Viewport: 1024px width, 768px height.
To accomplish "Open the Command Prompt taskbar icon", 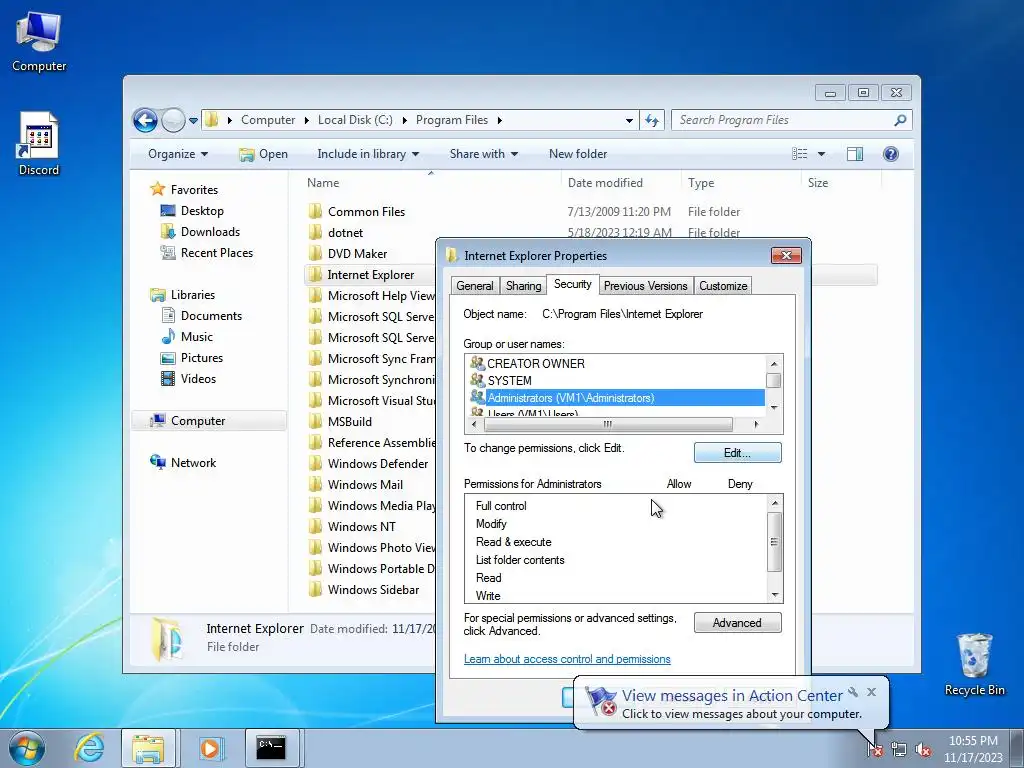I will point(271,748).
